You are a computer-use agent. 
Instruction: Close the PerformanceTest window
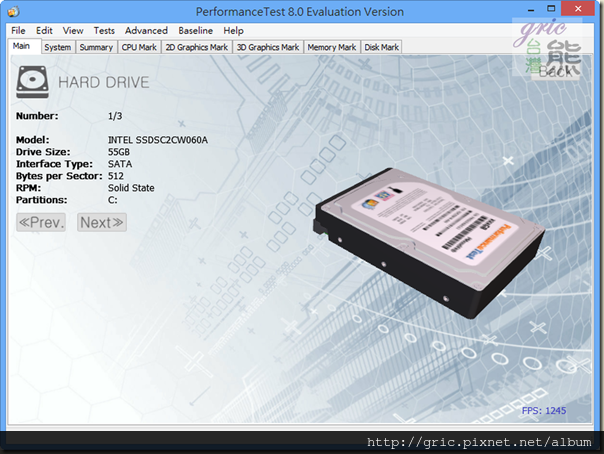coord(578,8)
